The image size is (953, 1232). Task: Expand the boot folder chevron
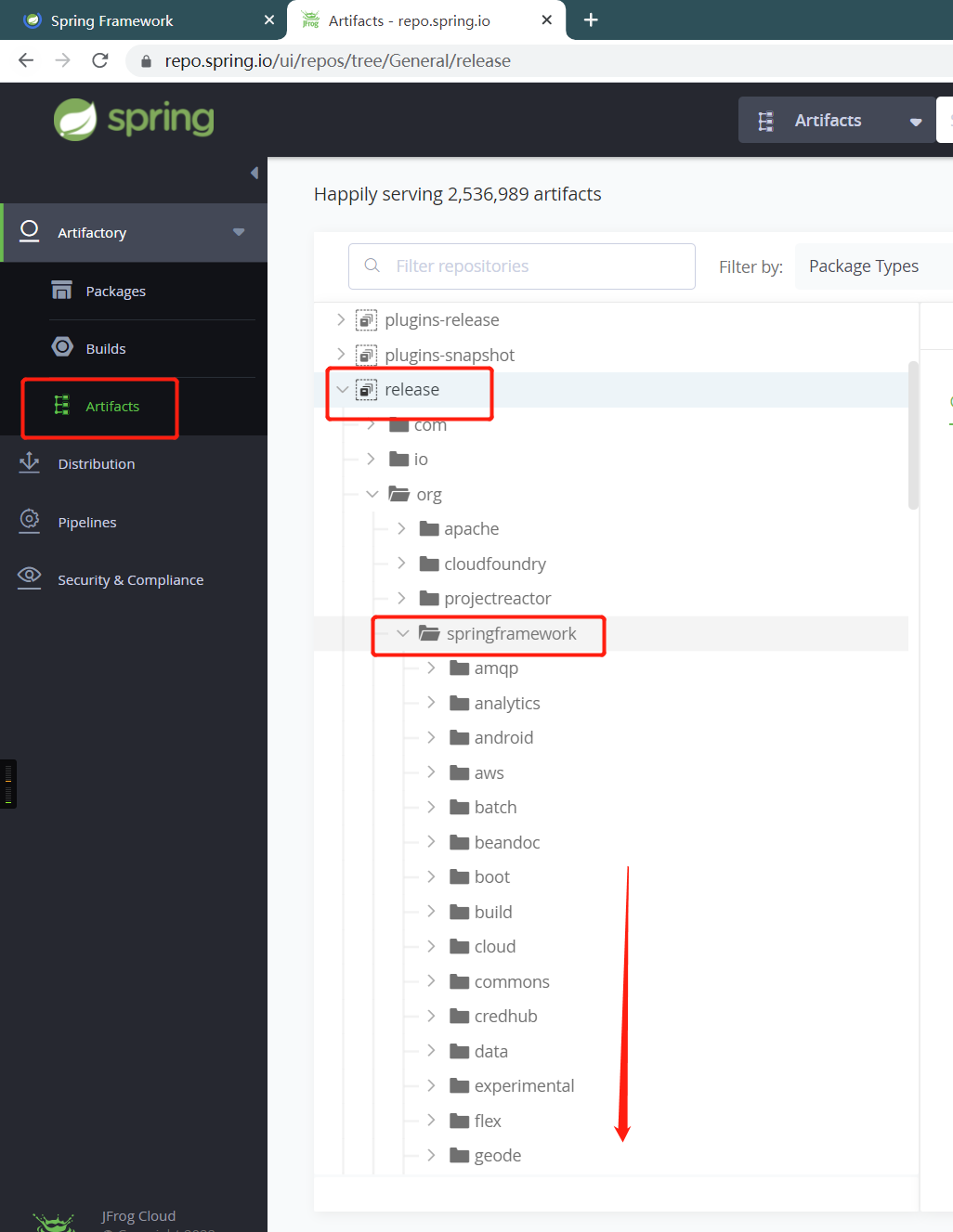(431, 876)
